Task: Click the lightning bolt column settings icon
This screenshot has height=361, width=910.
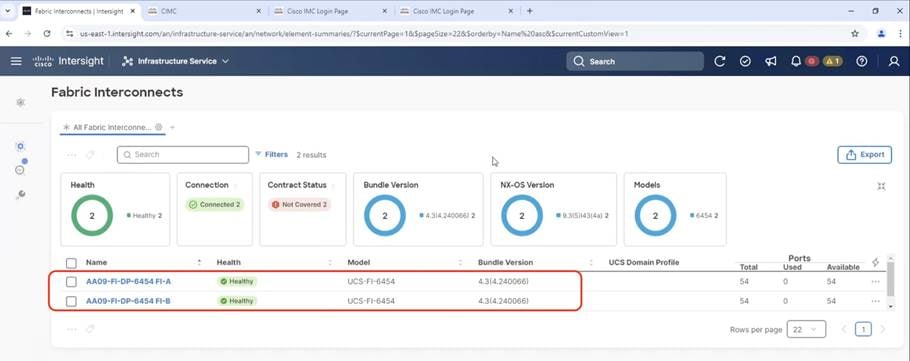Action: (875, 262)
